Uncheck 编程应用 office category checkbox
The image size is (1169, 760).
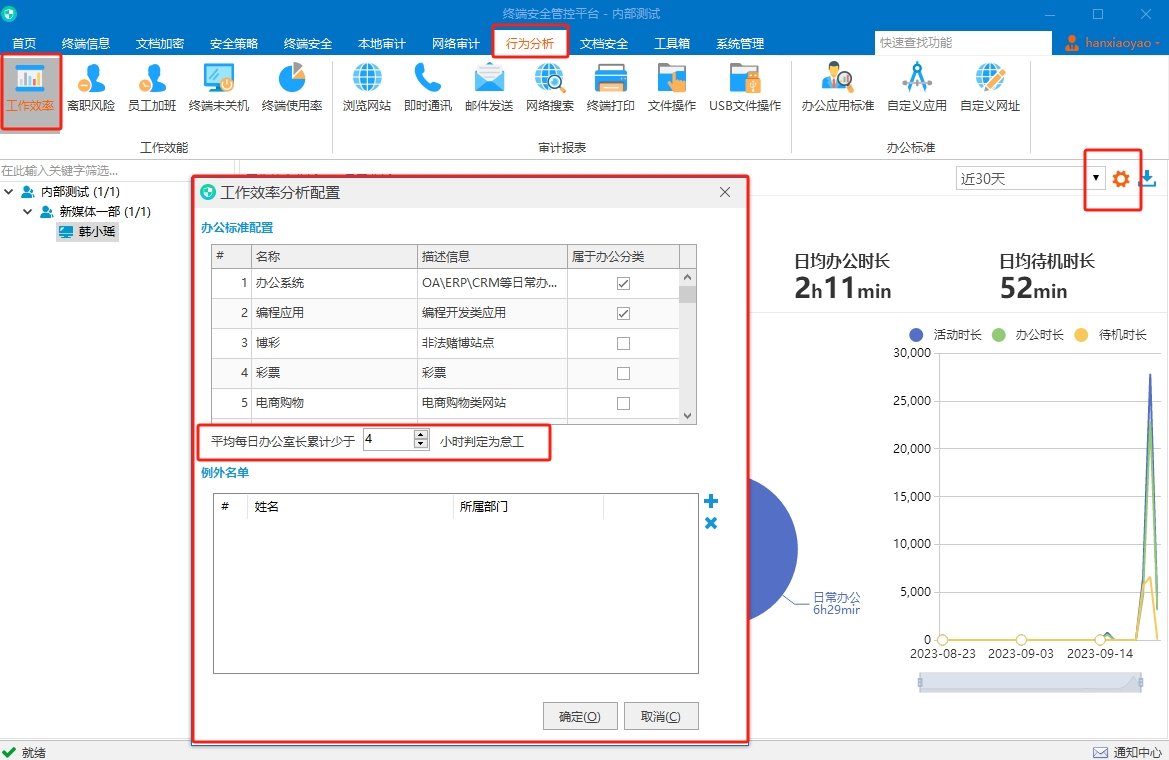(x=623, y=313)
